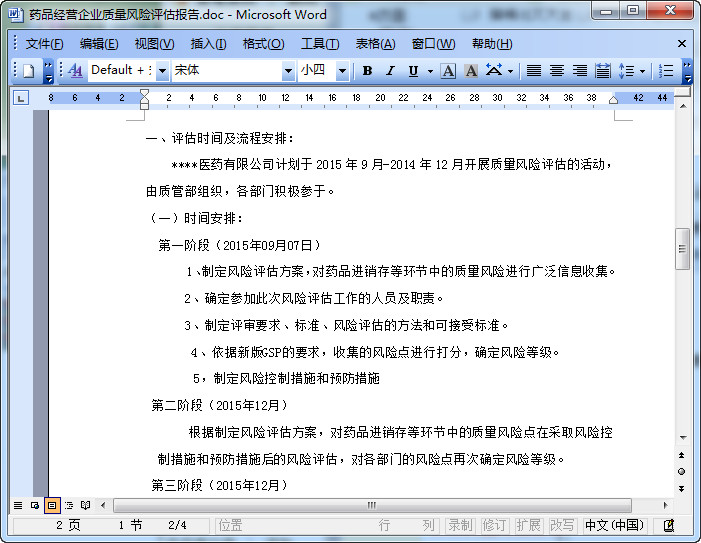Click in the Style name box
This screenshot has height=543, width=701.
(122, 71)
